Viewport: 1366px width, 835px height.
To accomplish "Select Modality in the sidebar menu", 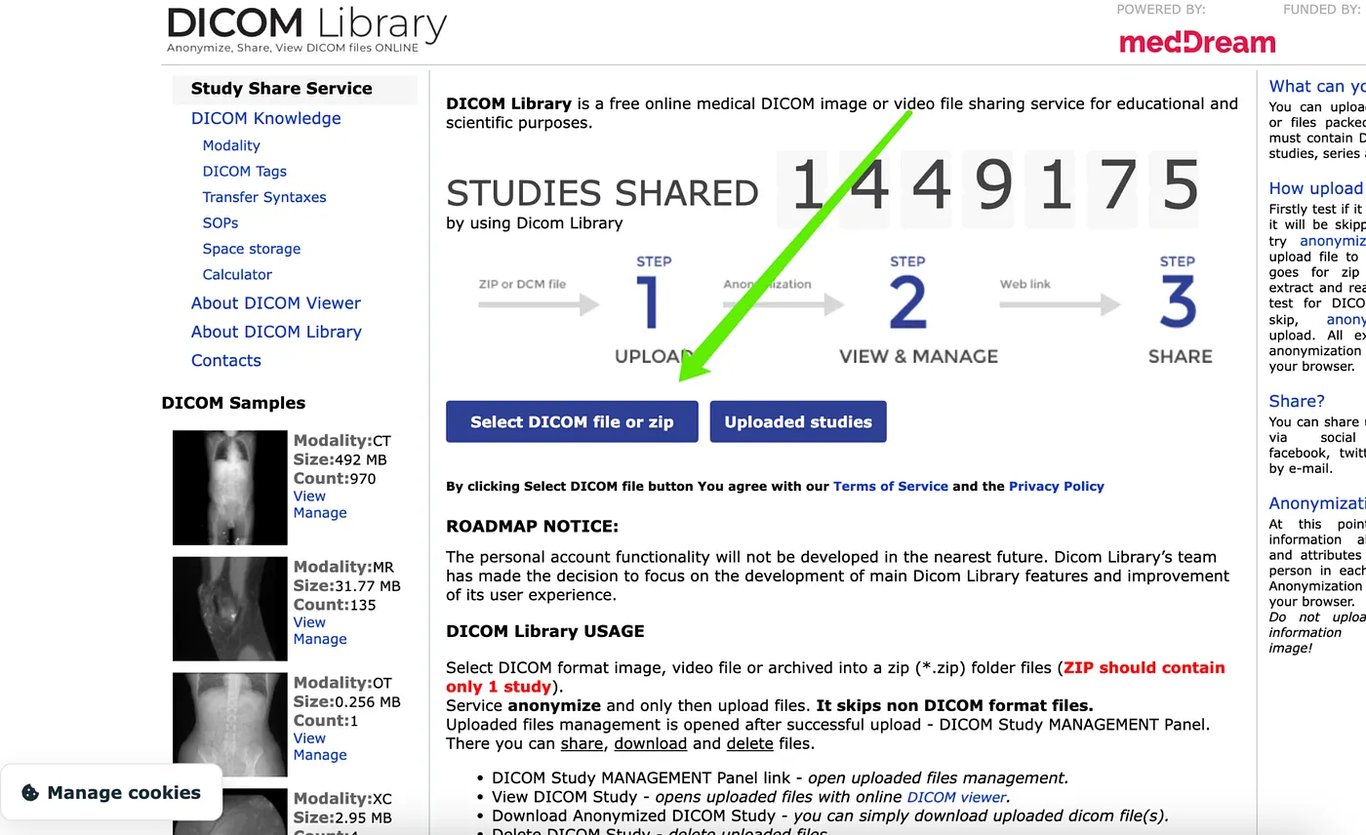I will [x=231, y=146].
